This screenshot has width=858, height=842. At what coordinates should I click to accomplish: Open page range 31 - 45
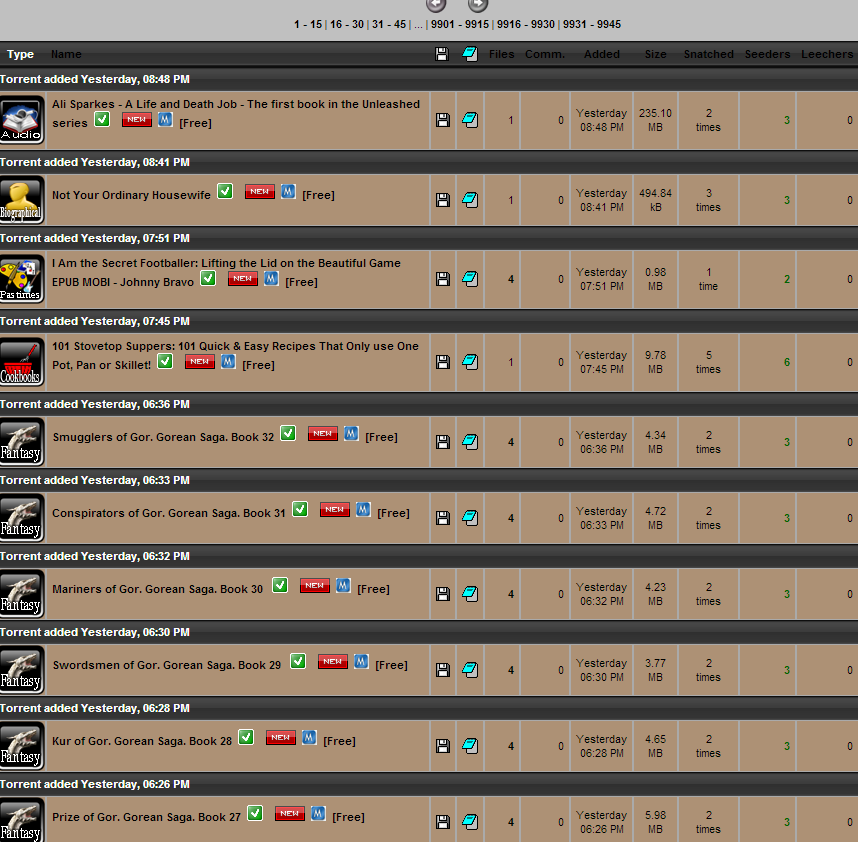point(390,25)
